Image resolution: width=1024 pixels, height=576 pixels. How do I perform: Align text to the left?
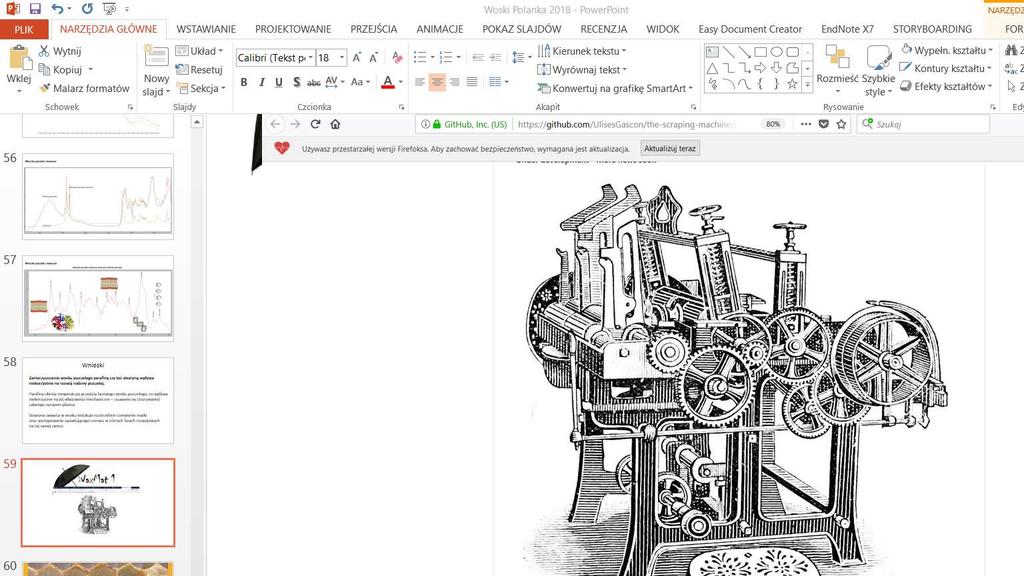(x=419, y=82)
